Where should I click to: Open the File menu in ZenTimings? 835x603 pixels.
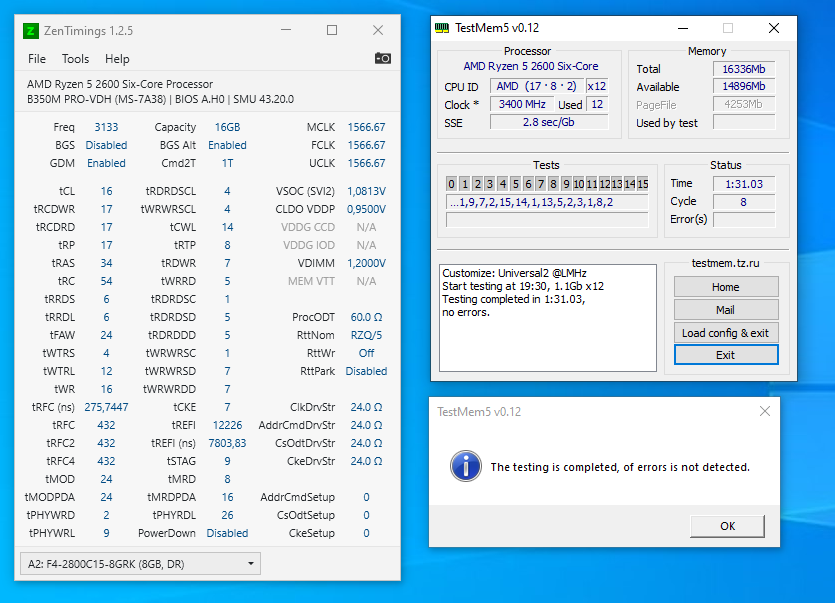tap(37, 59)
